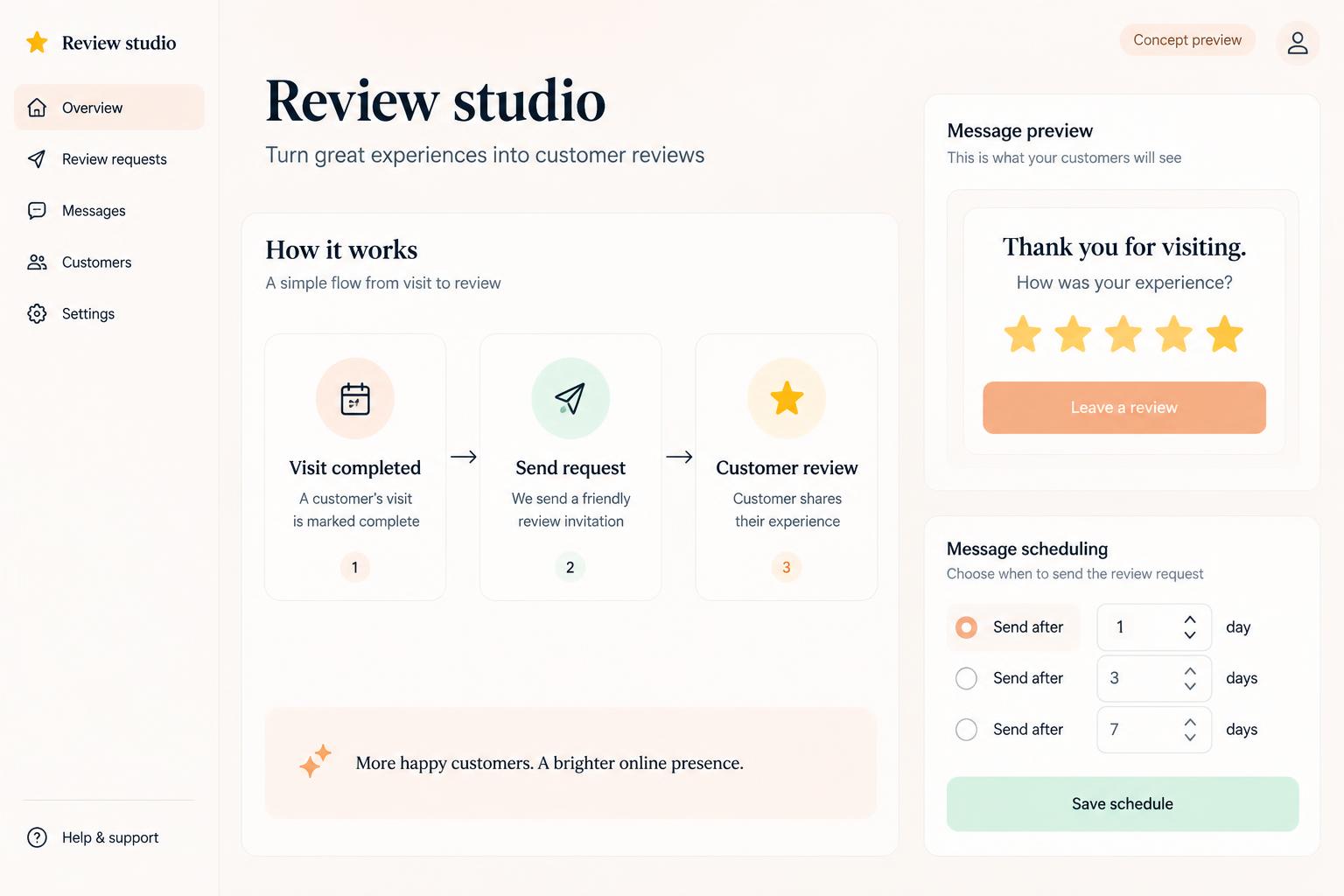Rate one star in the message preview
Image resolution: width=1344 pixels, height=896 pixels.
click(x=1022, y=334)
